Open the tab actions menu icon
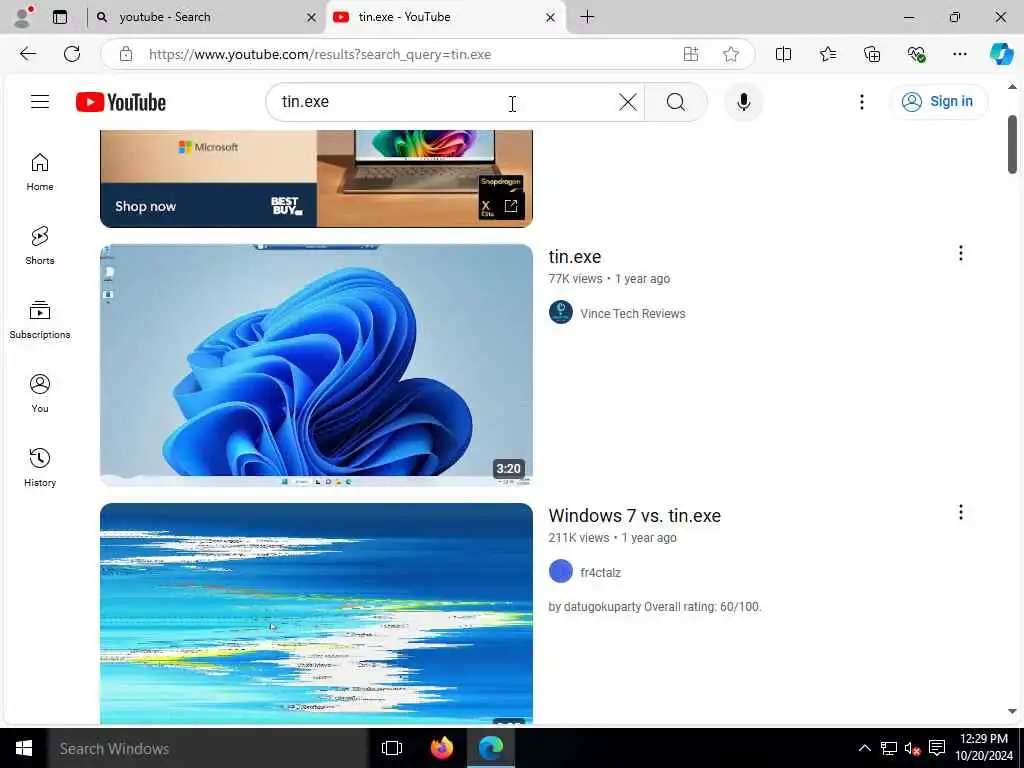This screenshot has height=768, width=1024. click(x=60, y=17)
